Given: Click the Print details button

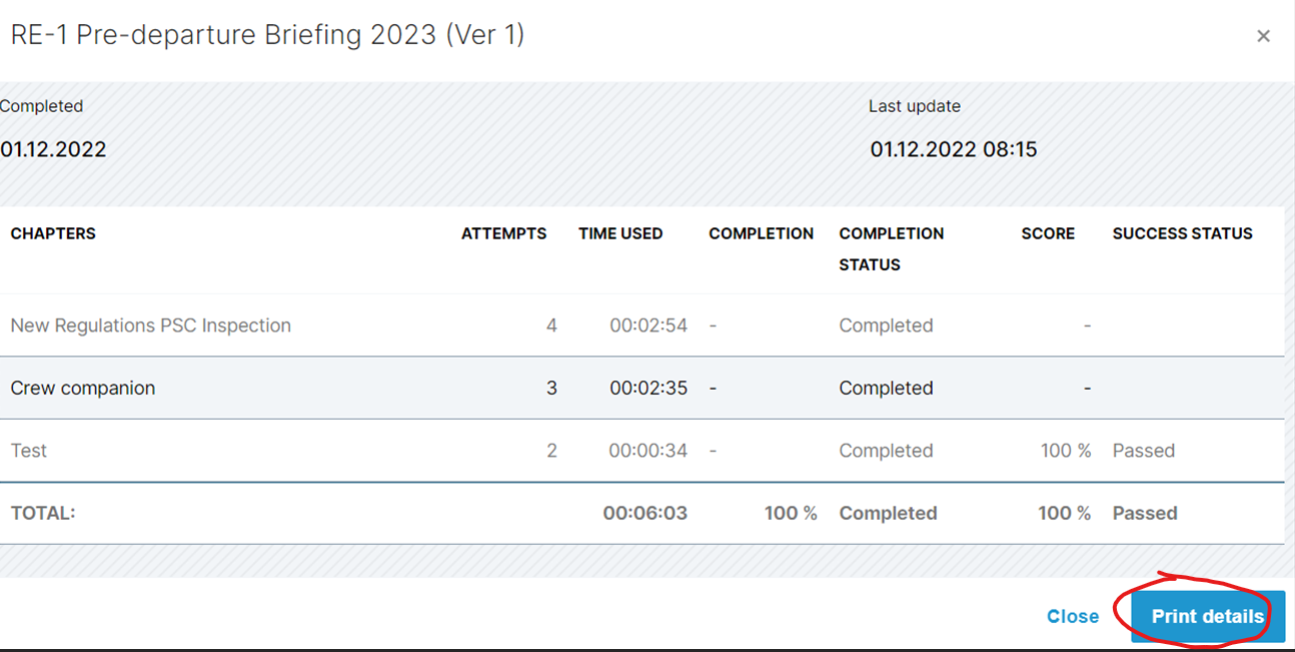Looking at the screenshot, I should [1207, 616].
